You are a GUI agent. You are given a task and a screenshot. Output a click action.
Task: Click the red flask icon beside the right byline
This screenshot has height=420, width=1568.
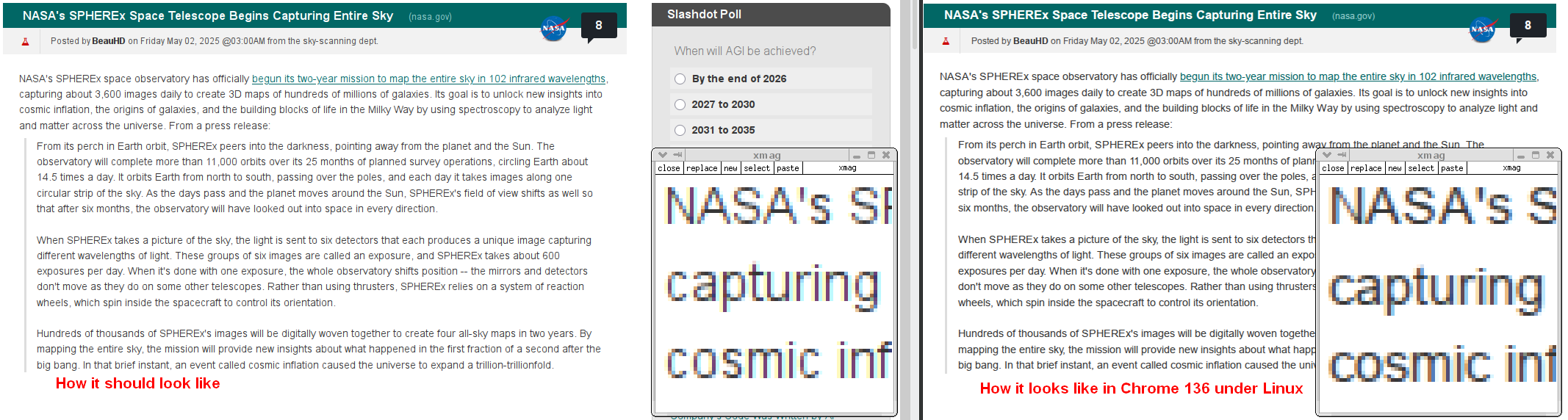[946, 42]
